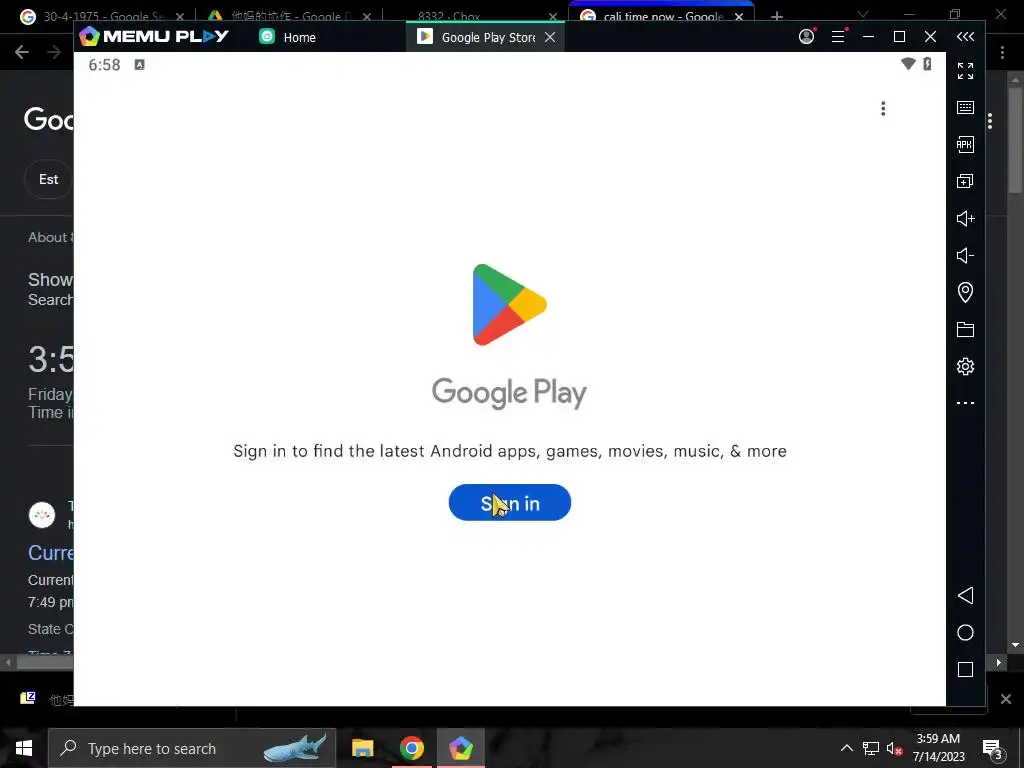Open a new Chrome tab with plus
The image size is (1024, 768).
pyautogui.click(x=776, y=16)
